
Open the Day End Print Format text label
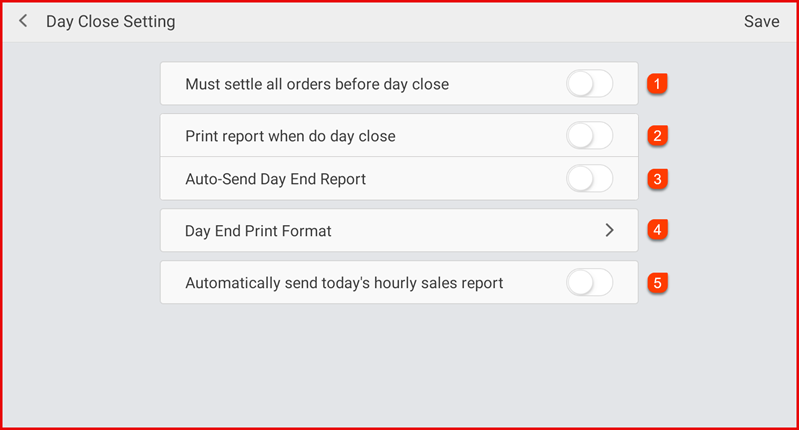pos(258,231)
